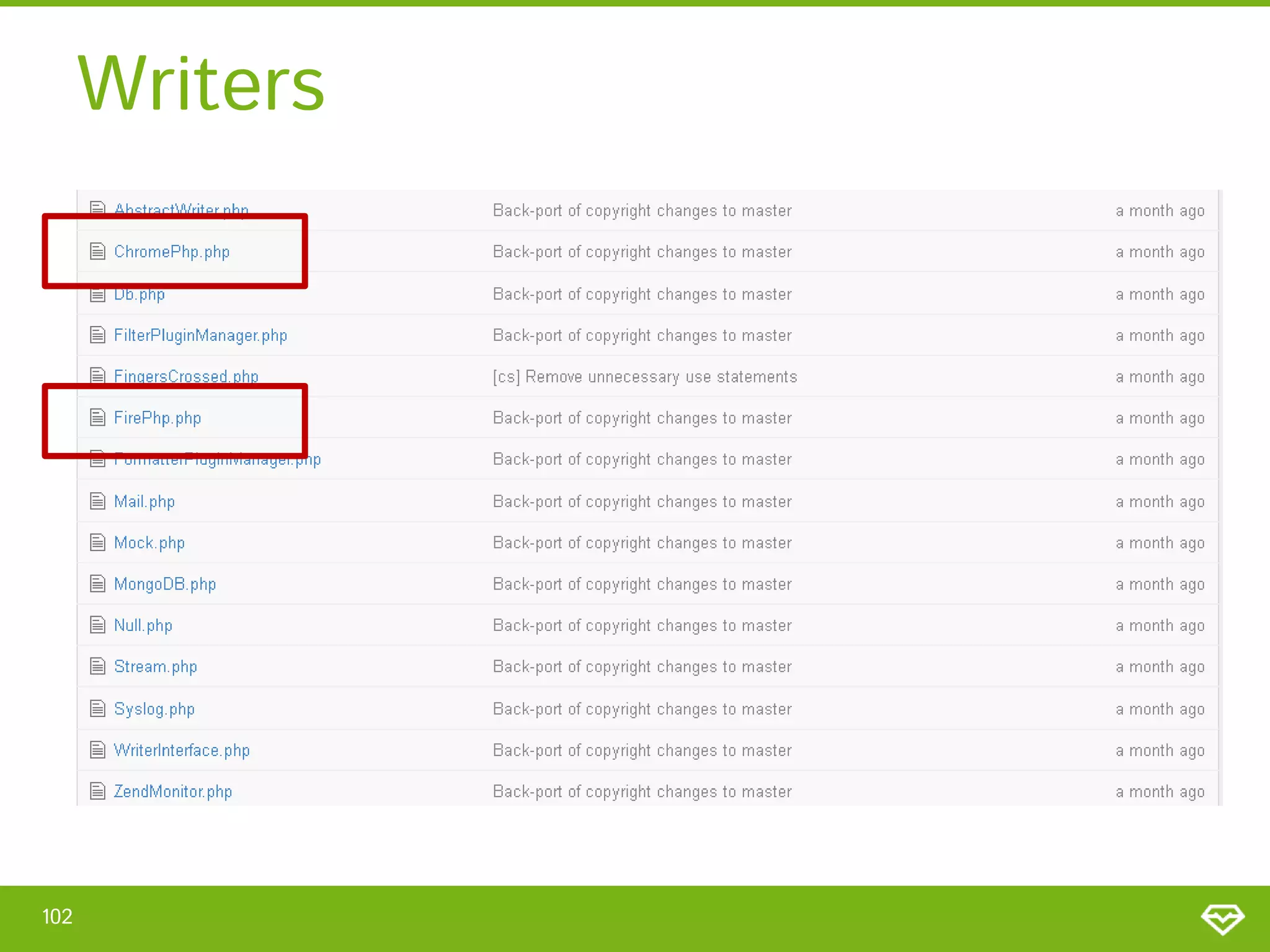Open the Null.php file link
Viewport: 1270px width, 952px height.
click(x=143, y=626)
